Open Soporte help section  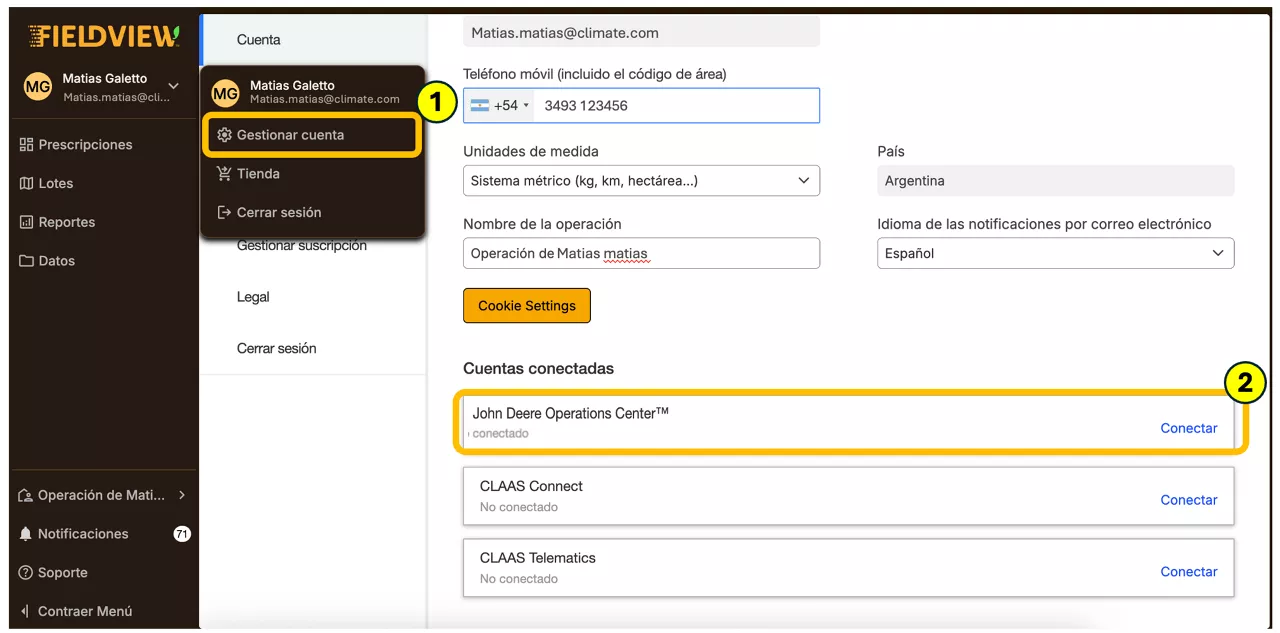point(62,573)
